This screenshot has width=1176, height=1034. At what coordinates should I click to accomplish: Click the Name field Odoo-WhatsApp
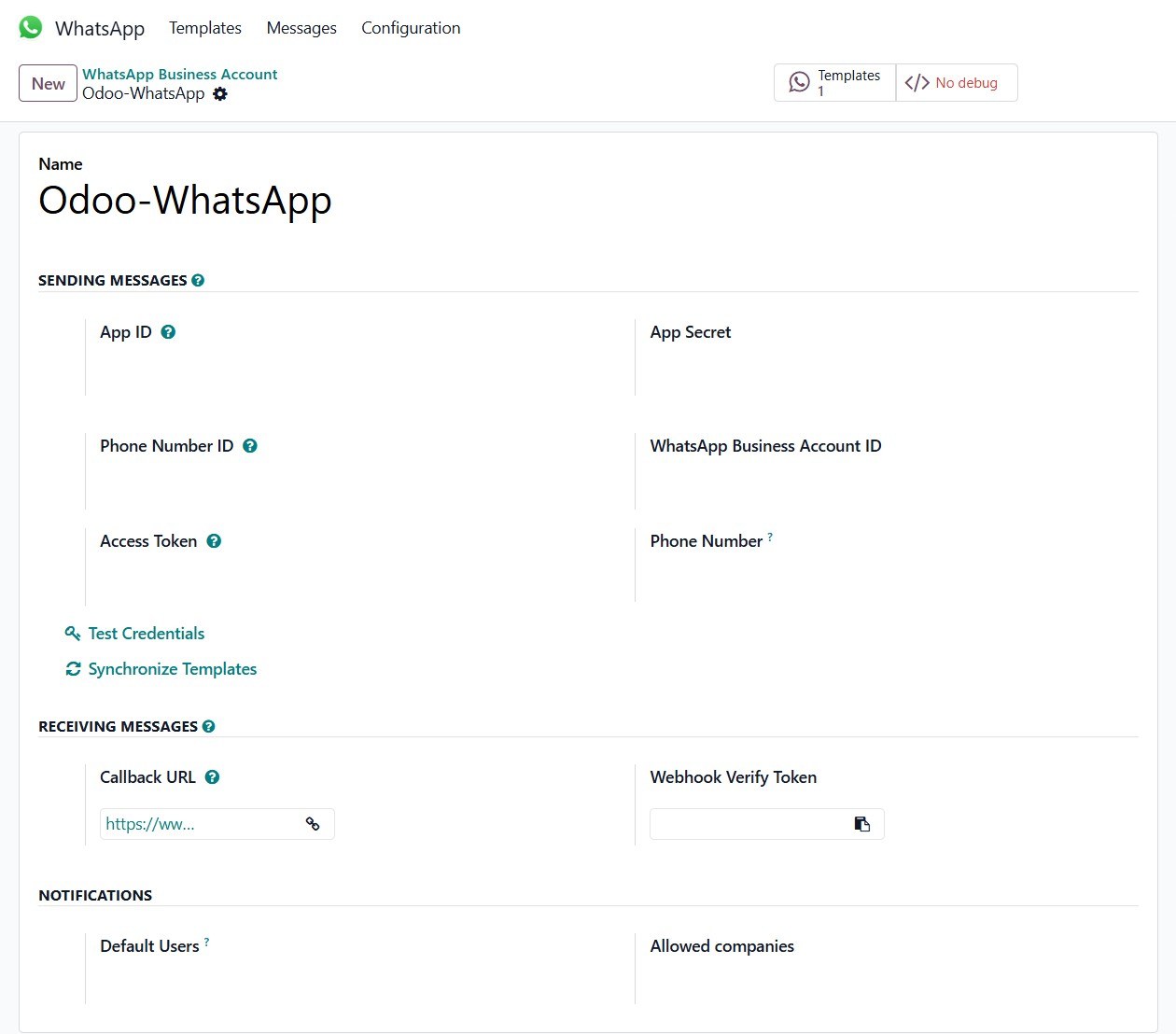pos(185,201)
